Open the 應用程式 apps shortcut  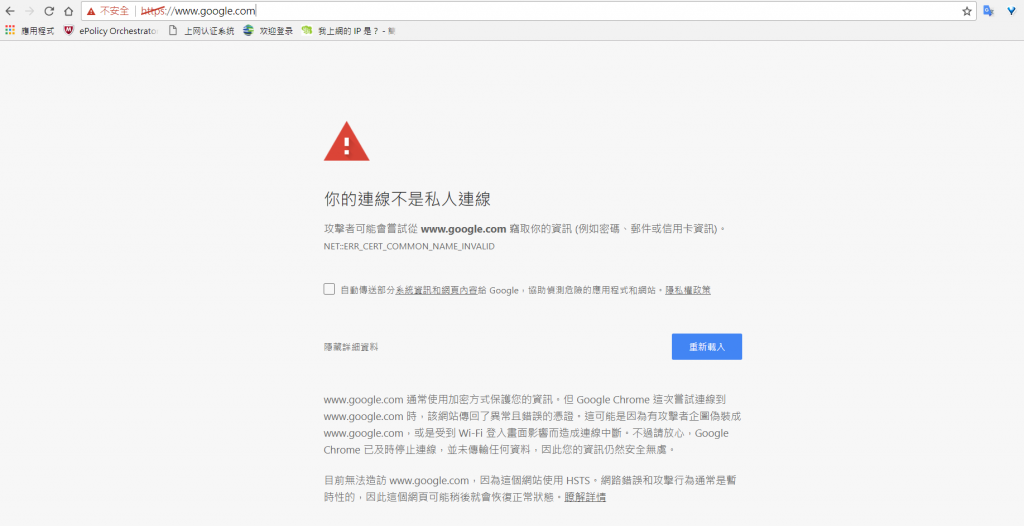coord(30,31)
